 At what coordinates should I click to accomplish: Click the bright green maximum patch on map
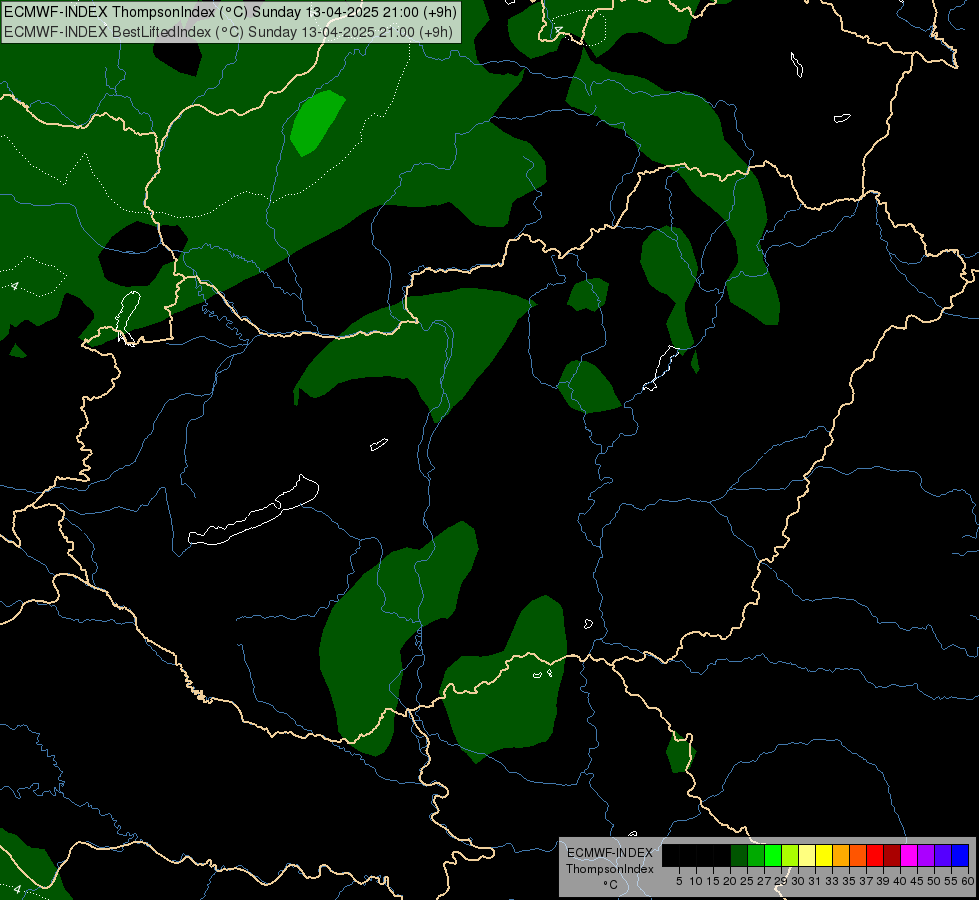click(316, 122)
